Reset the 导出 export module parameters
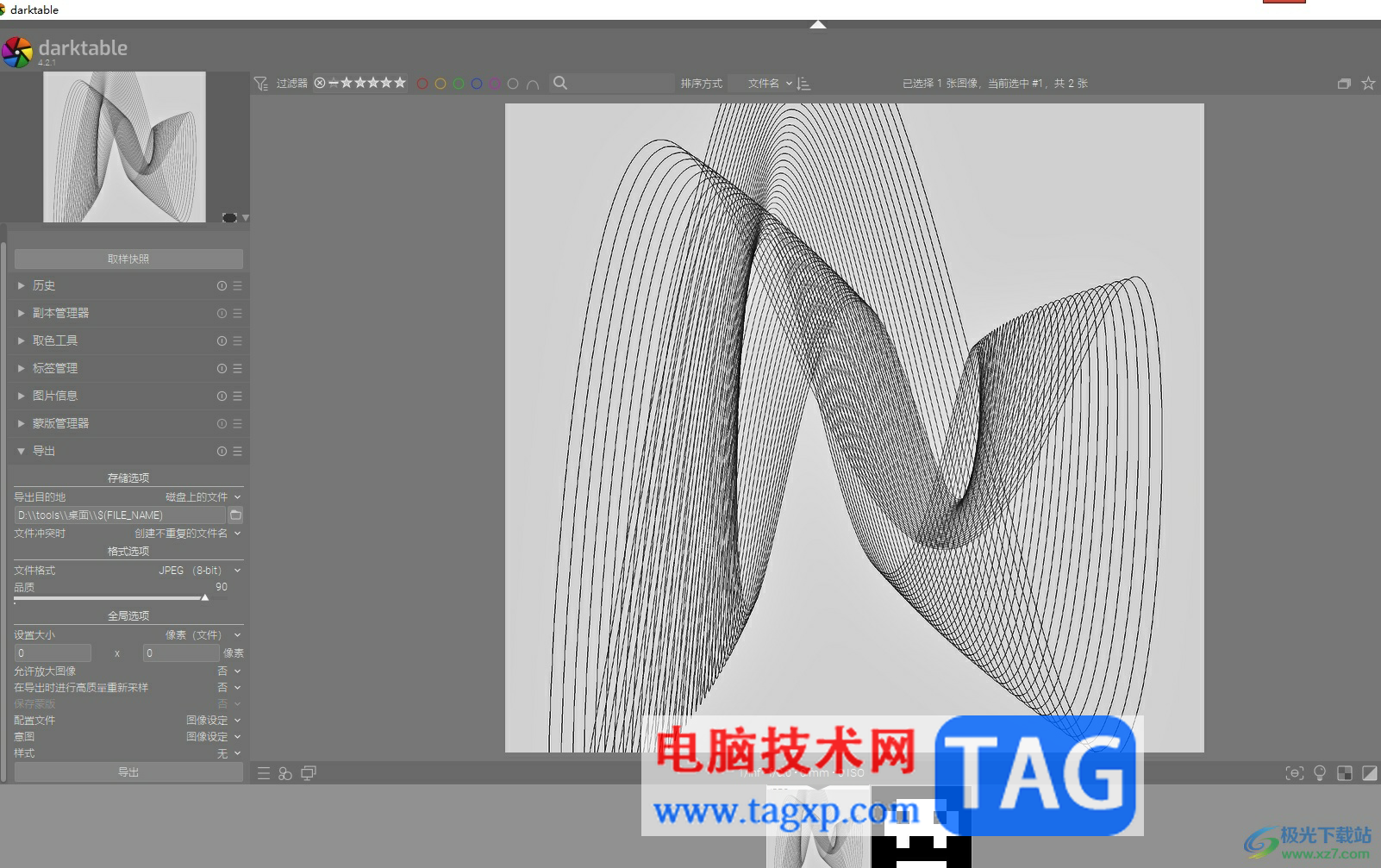The image size is (1381, 868). (222, 451)
